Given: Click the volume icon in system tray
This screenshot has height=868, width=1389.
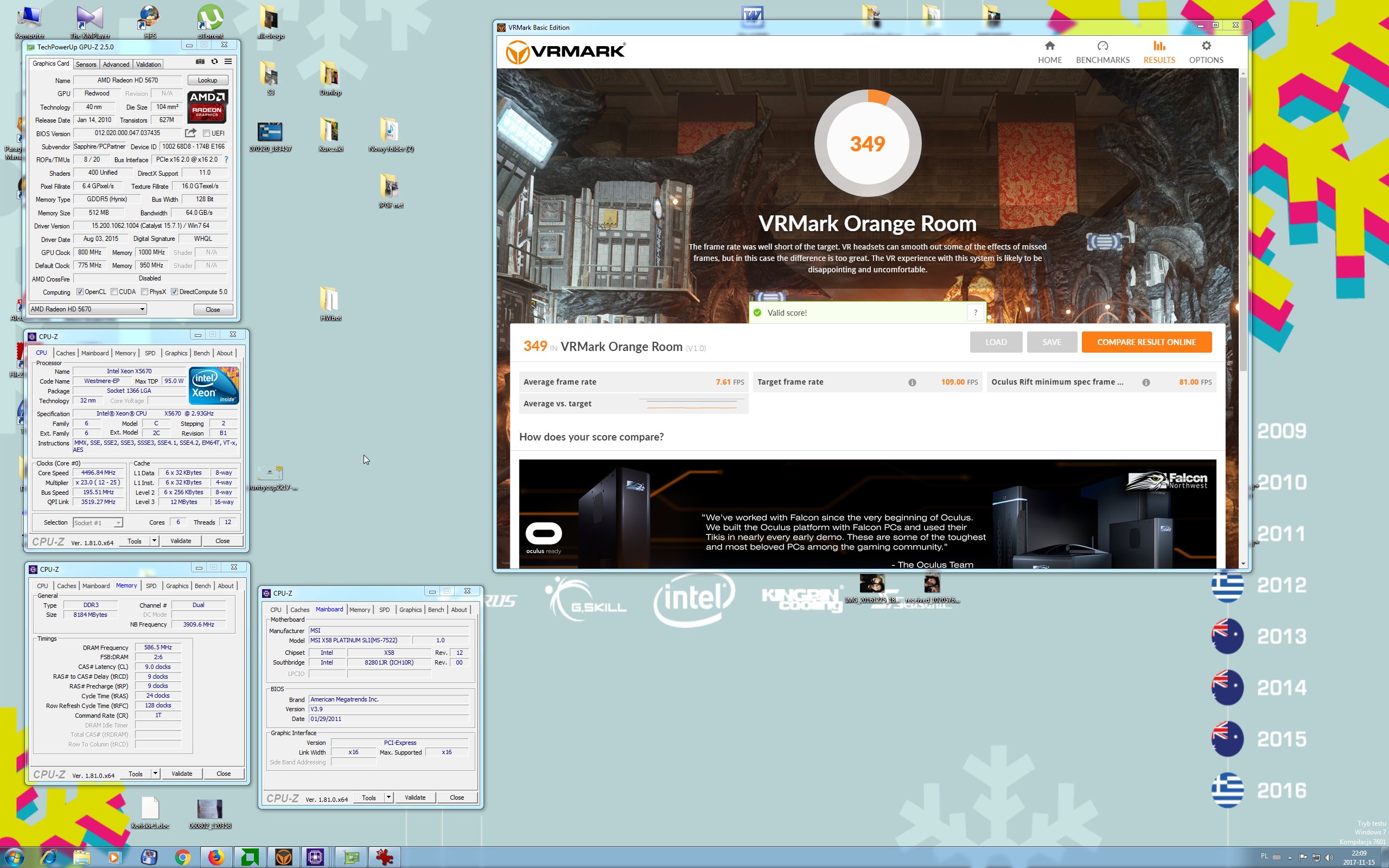Looking at the screenshot, I should [x=1329, y=858].
